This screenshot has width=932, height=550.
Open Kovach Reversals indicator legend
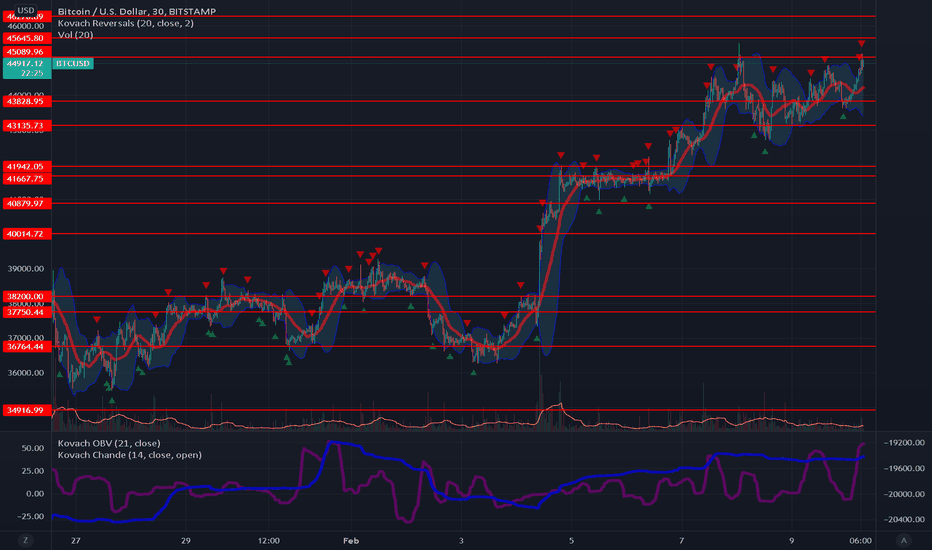click(125, 23)
